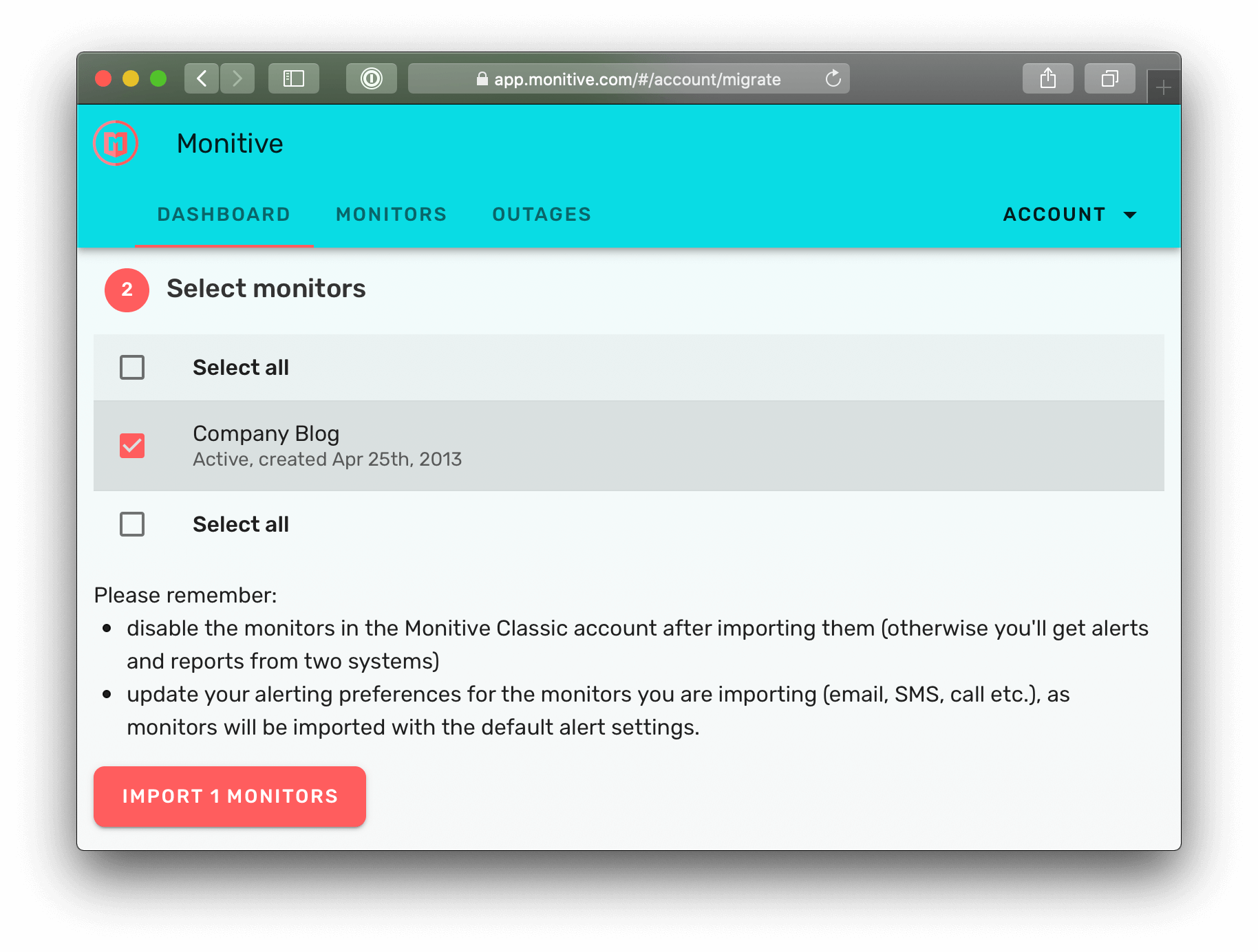The image size is (1258, 952).
Task: Click the Monitive logo icon
Action: pos(116,143)
